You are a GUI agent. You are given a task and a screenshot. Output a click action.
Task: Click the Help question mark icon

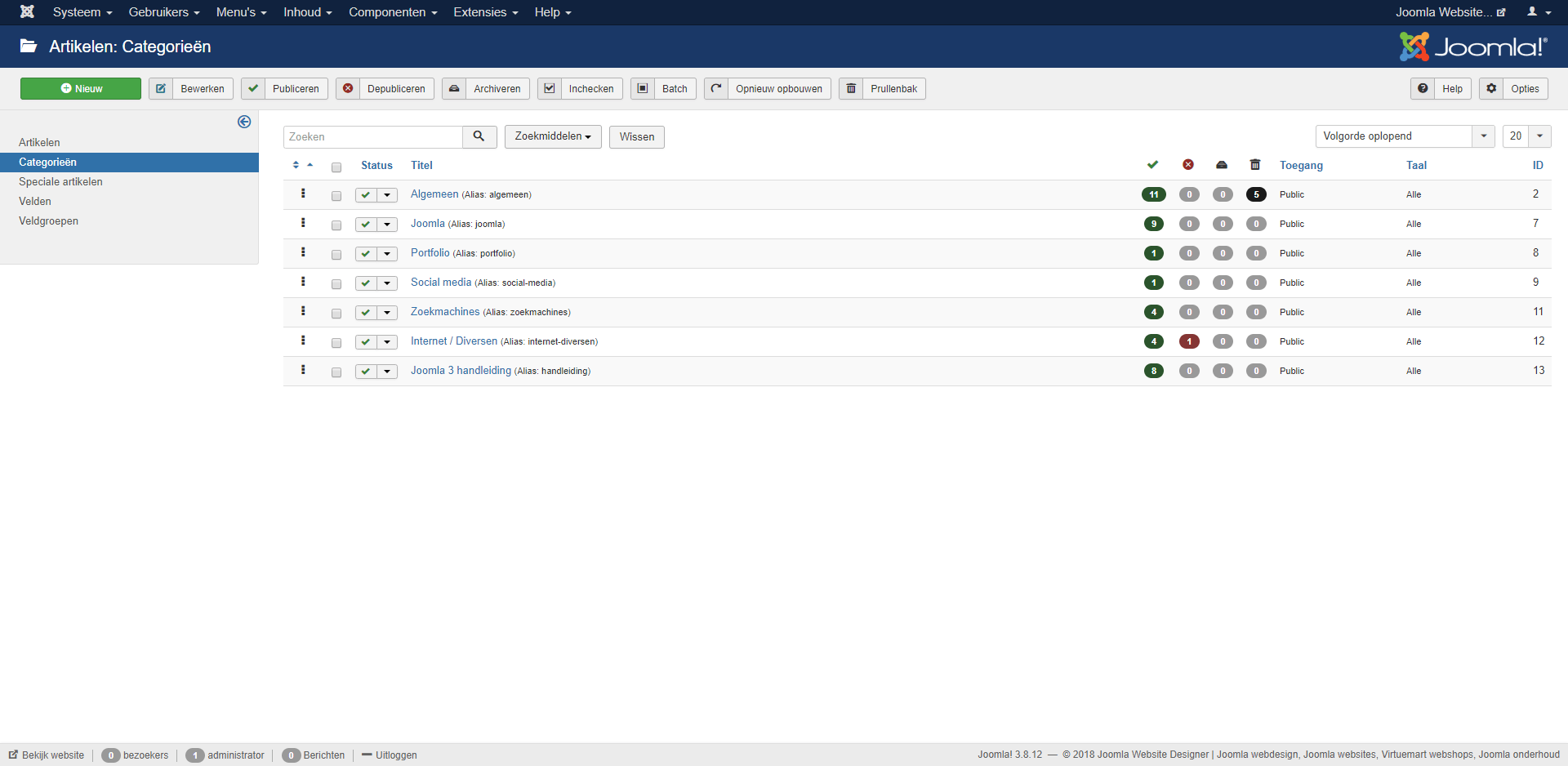click(x=1423, y=88)
